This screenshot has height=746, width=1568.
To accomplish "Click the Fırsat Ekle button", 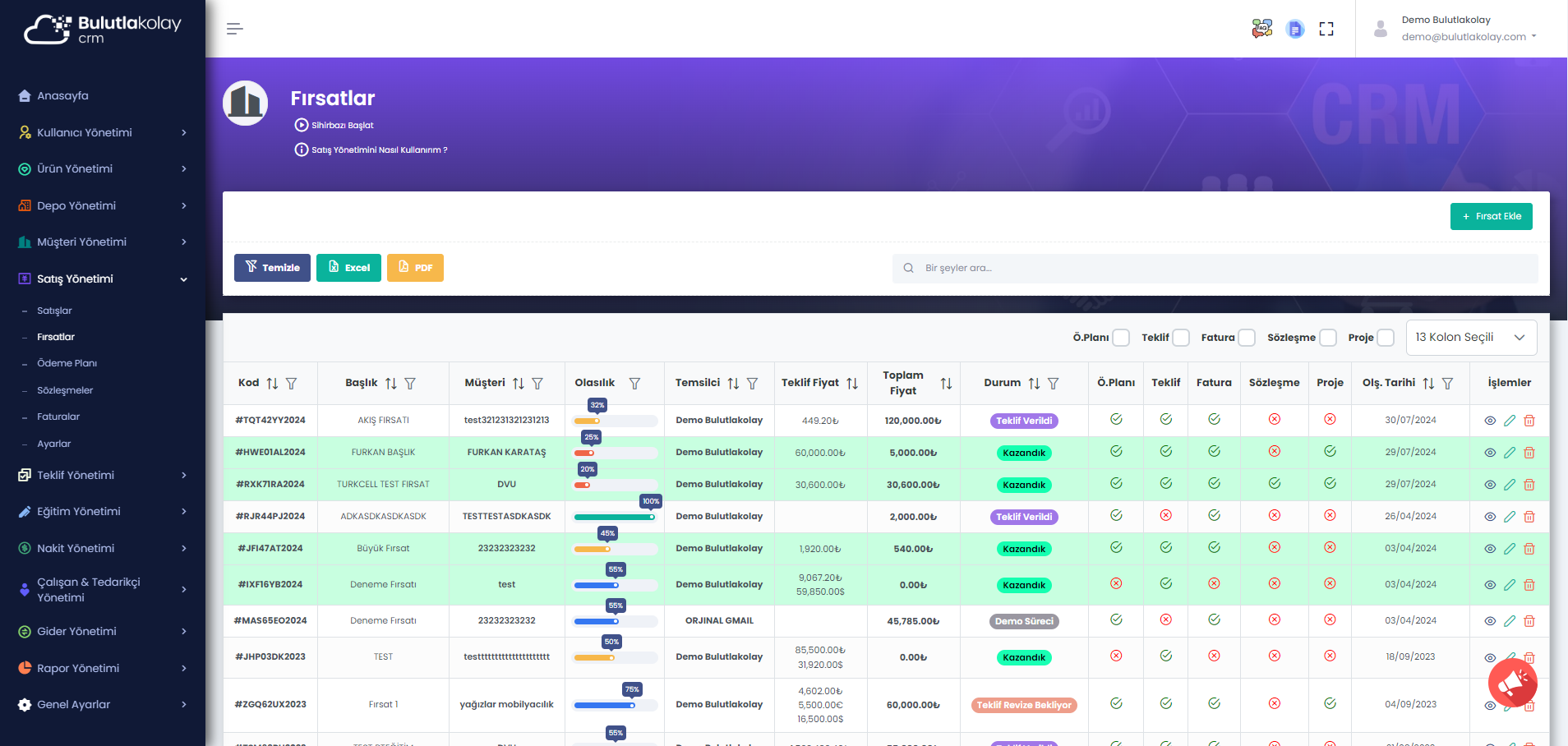I will 1491,217.
